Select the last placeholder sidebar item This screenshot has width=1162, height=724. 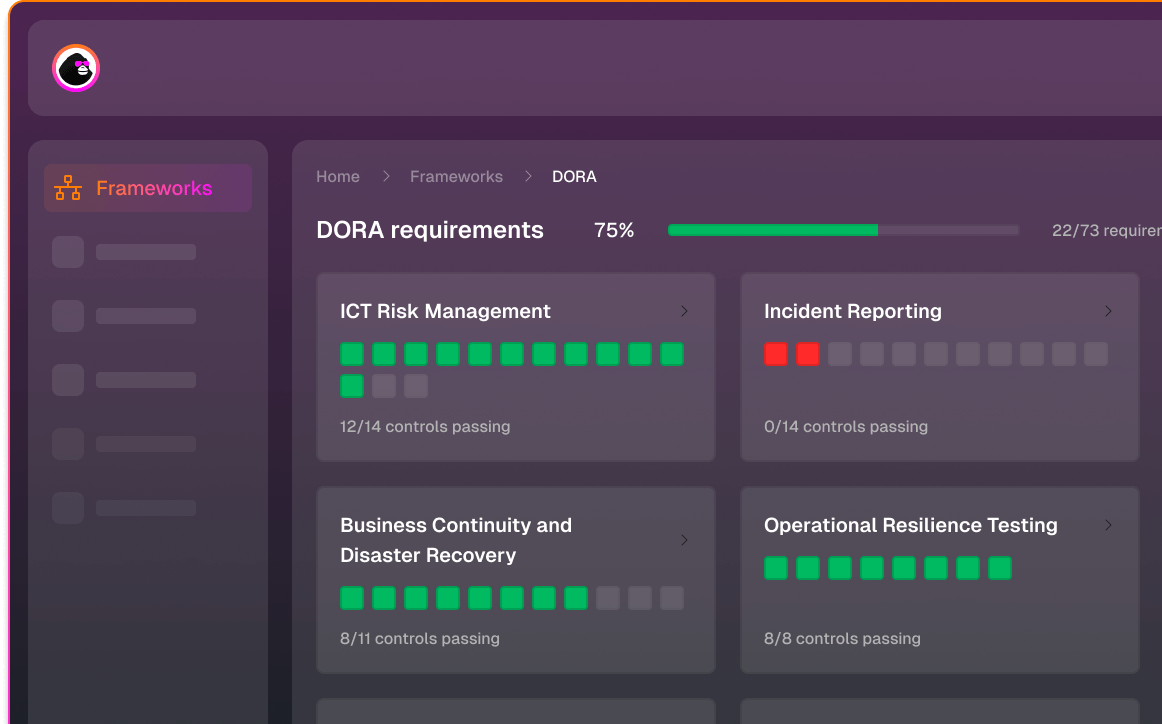pos(124,508)
